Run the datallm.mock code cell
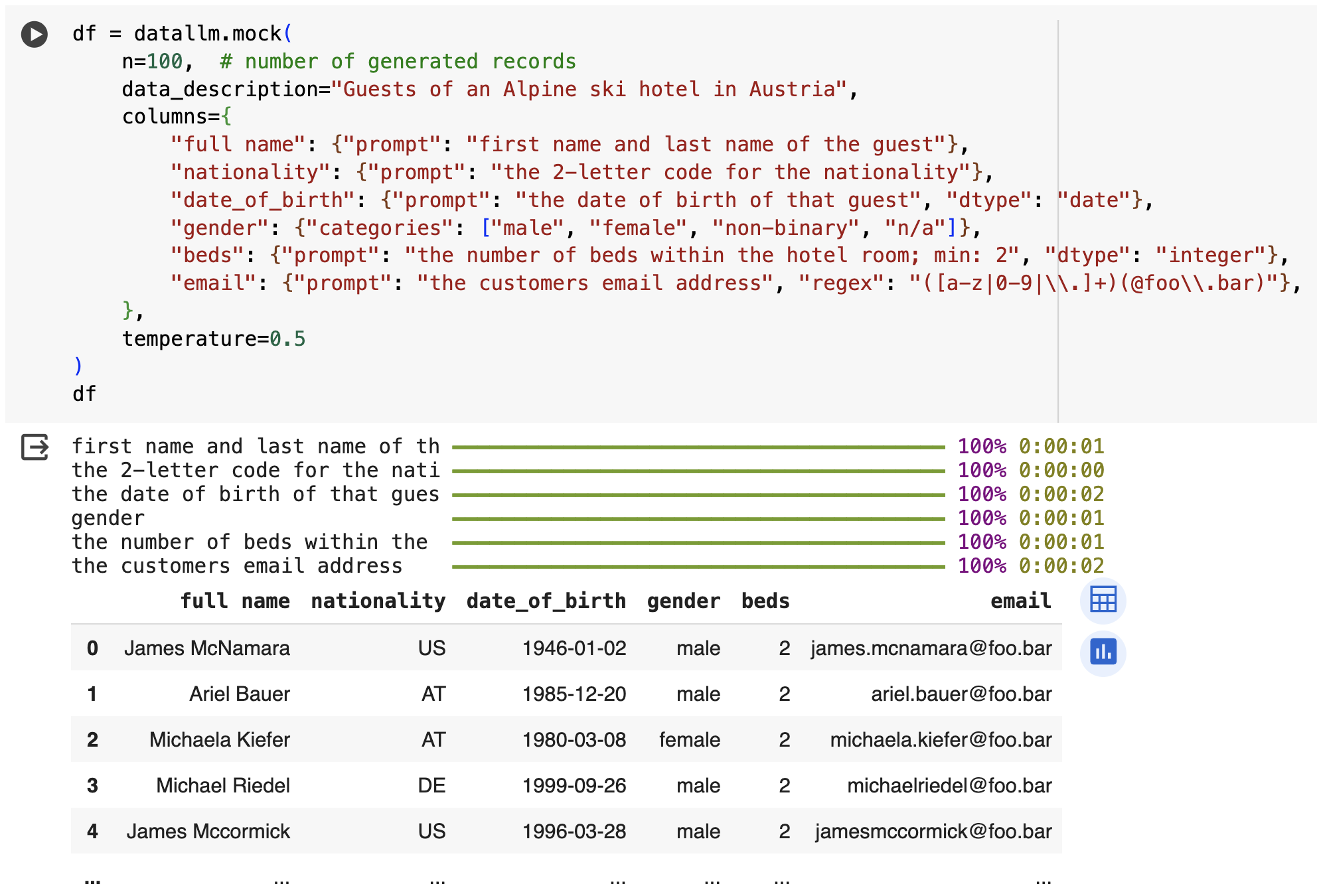 (35, 35)
